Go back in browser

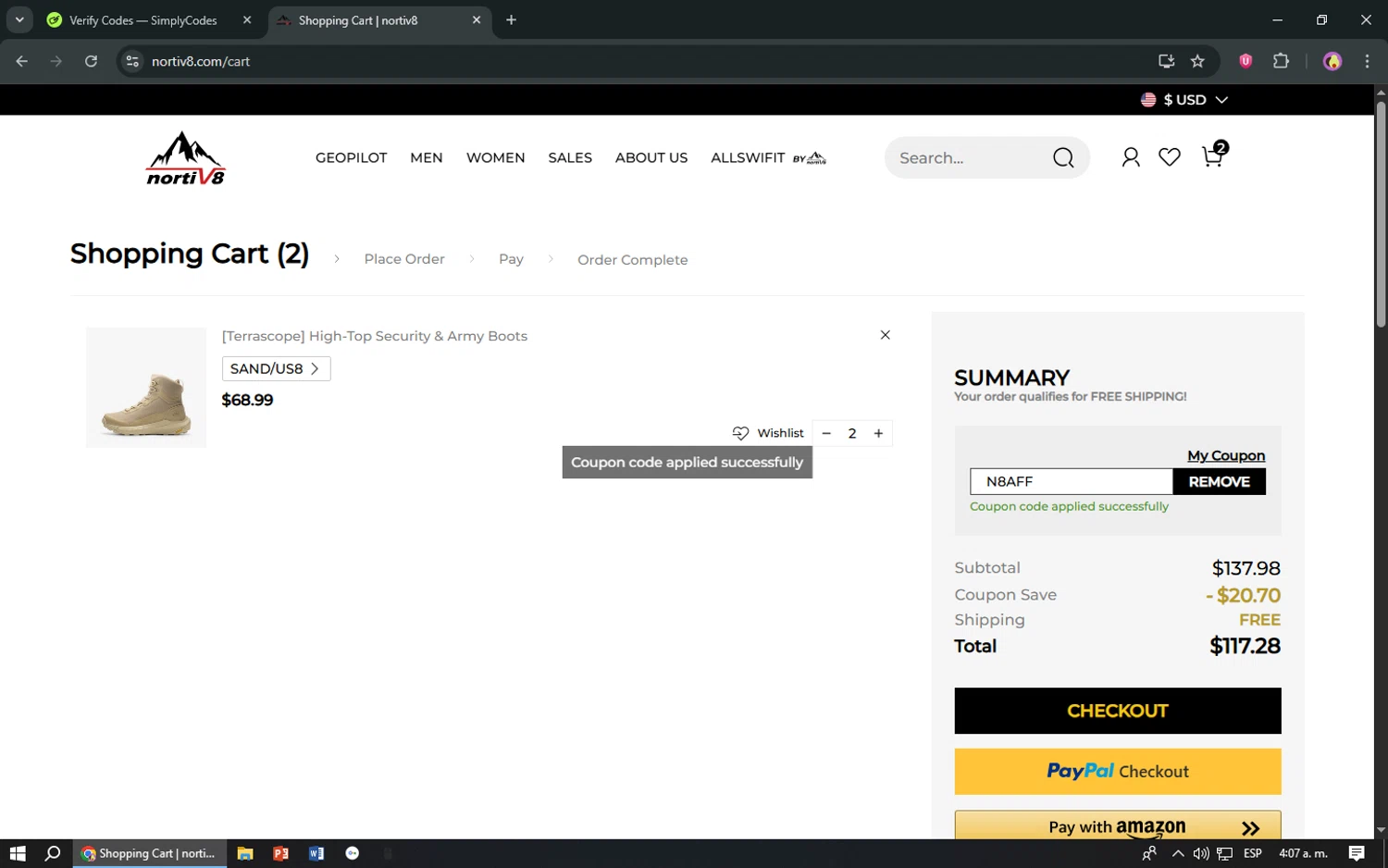pyautogui.click(x=22, y=61)
